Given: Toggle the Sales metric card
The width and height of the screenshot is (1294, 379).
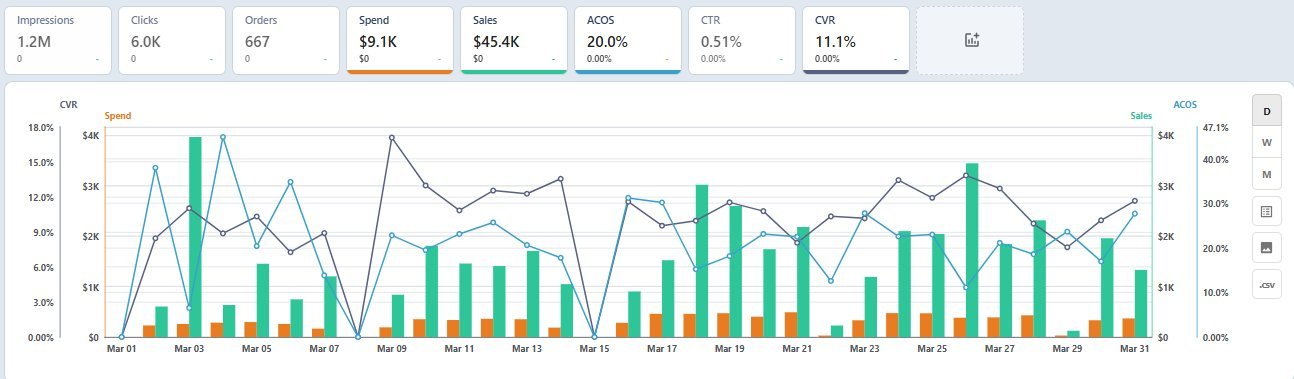Looking at the screenshot, I should point(514,40).
